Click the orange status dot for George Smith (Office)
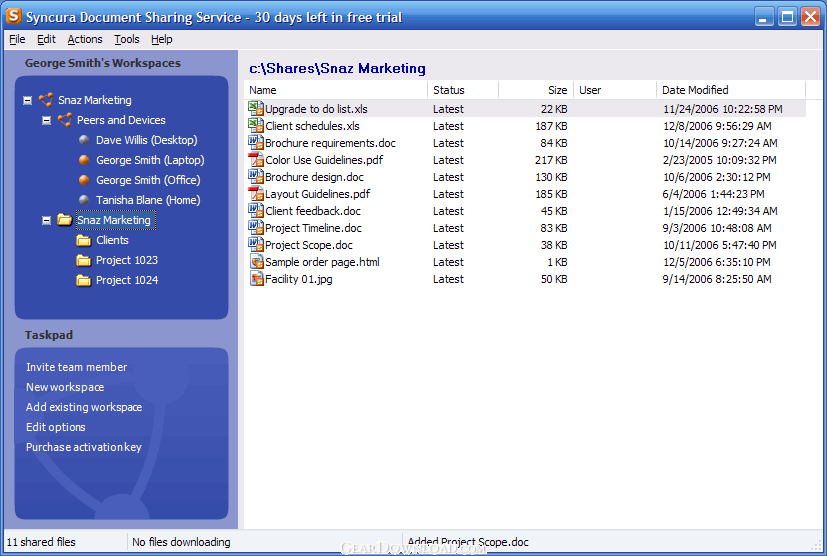 (84, 180)
